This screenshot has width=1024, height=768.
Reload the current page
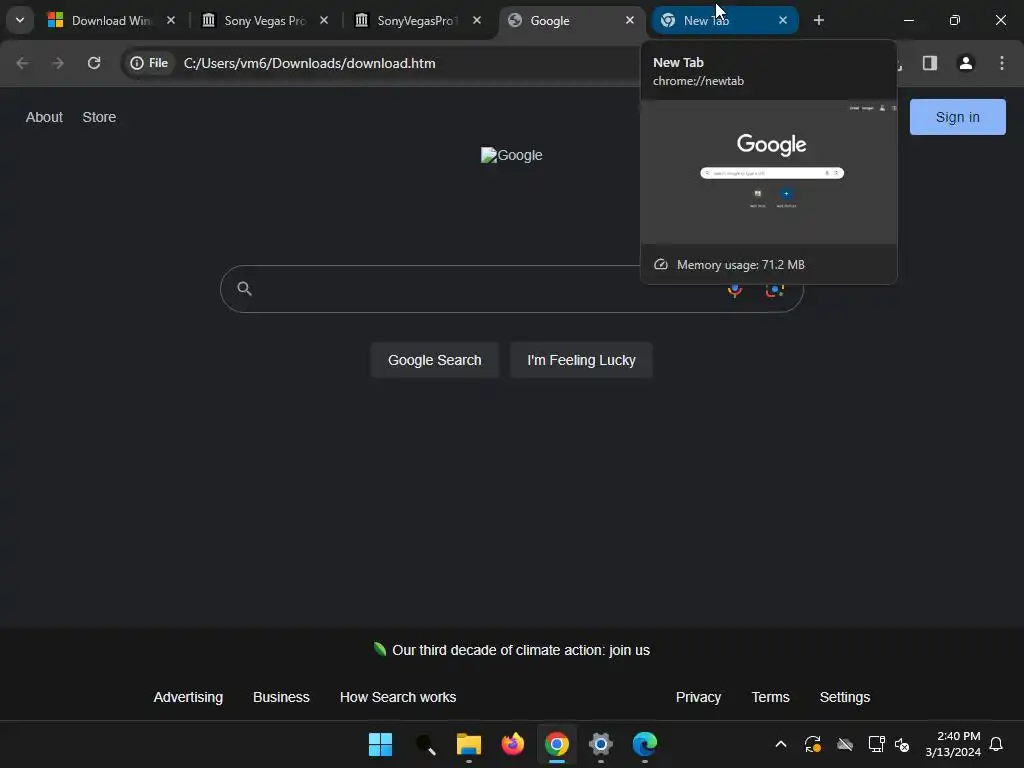pyautogui.click(x=94, y=63)
